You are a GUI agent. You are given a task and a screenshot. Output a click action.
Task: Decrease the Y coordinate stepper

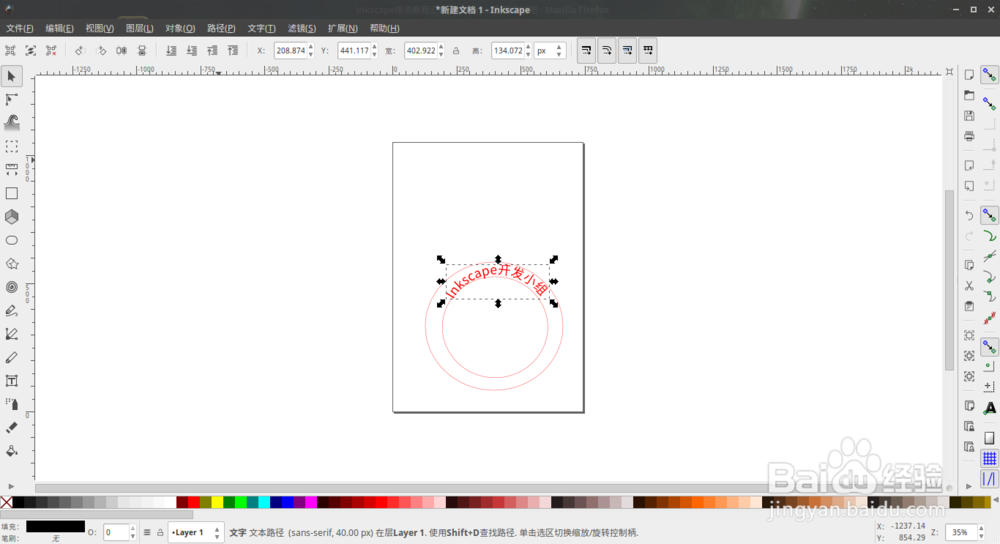point(374,55)
